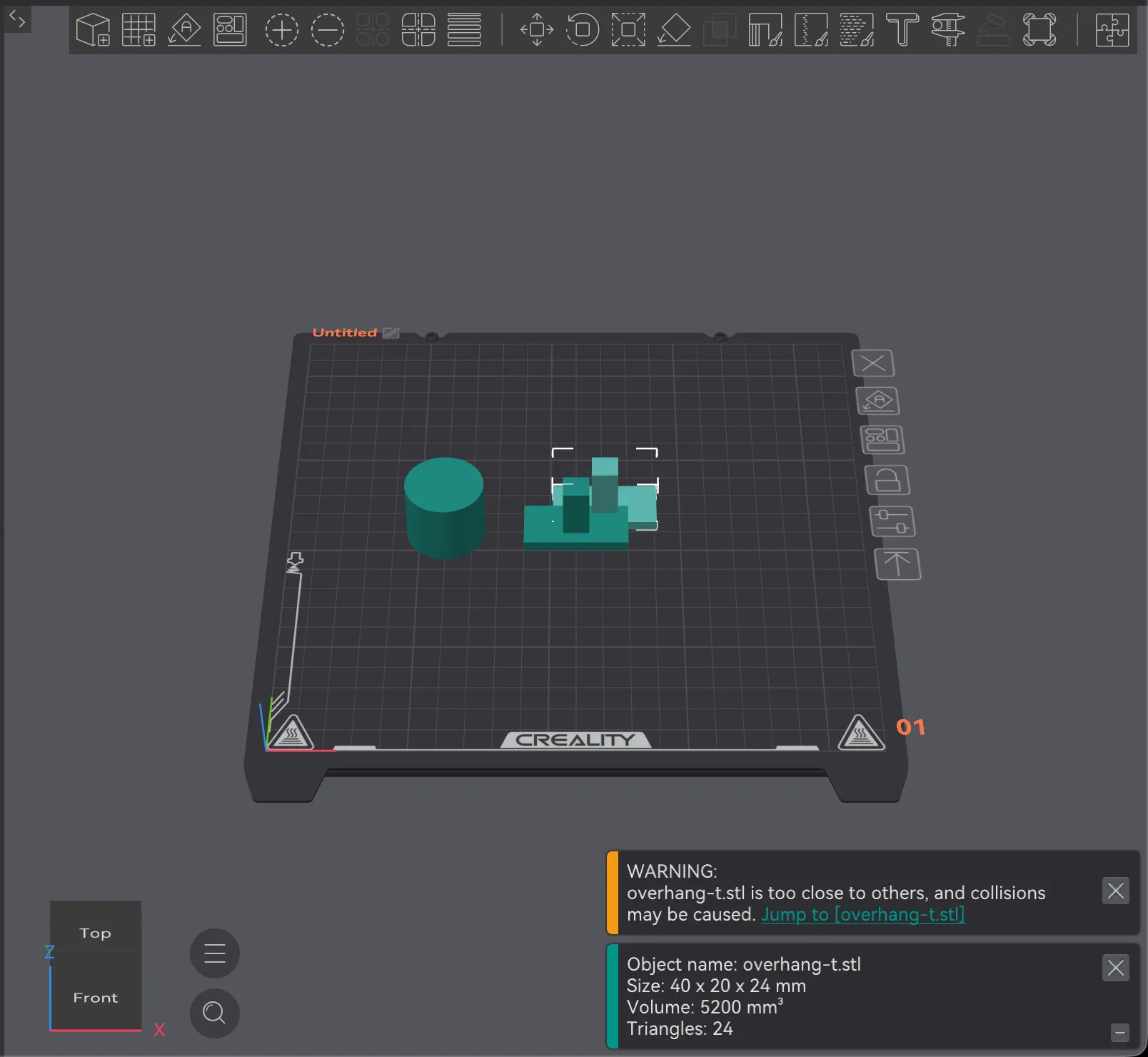Remove an instance with the dashed minus icon
The image size is (1148, 1057).
pos(328,30)
